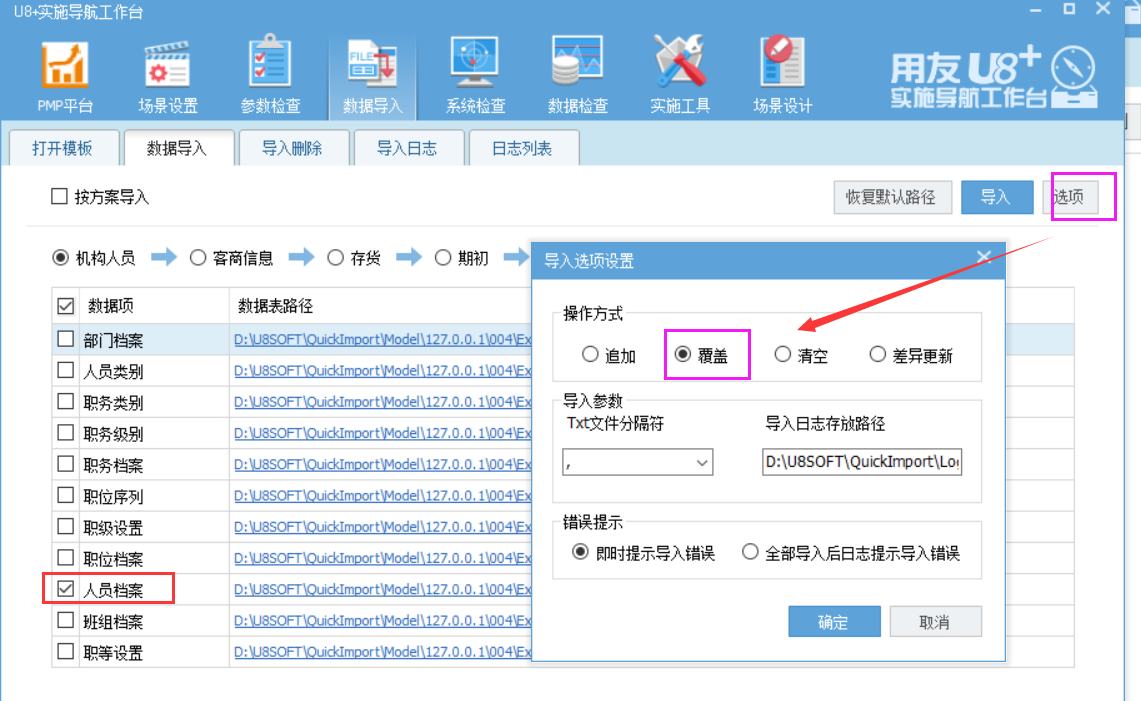1141x701 pixels.
Task: Open the 人员类别 data table path link
Action: click(x=383, y=371)
